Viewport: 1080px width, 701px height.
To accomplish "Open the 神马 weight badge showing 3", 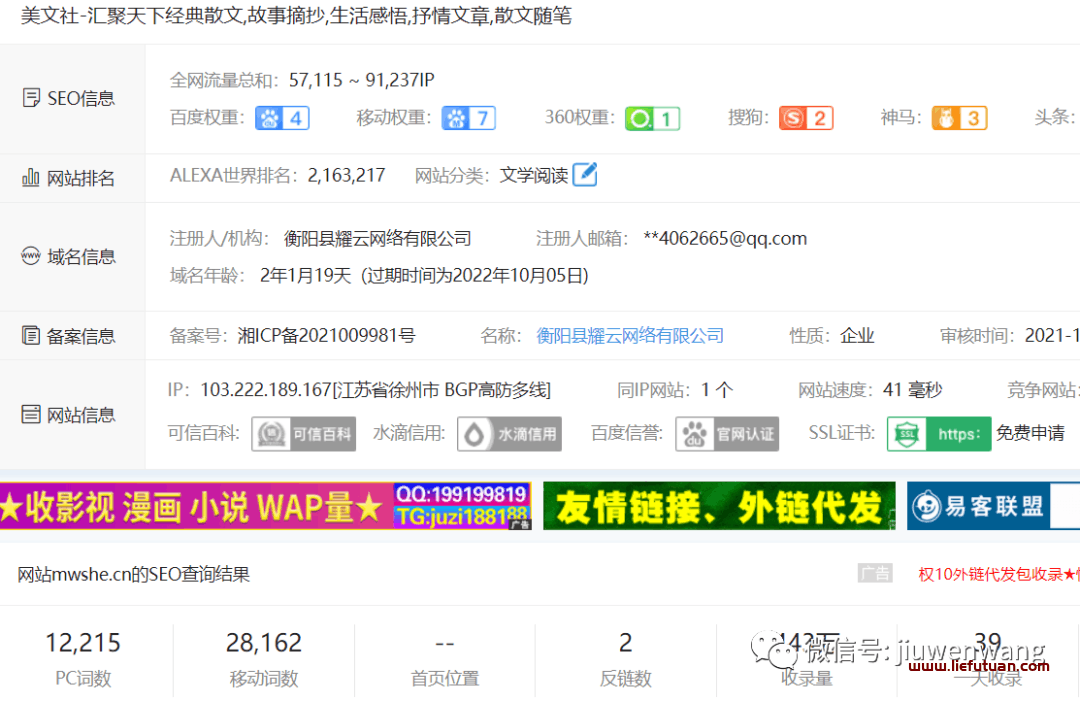I will pos(959,118).
